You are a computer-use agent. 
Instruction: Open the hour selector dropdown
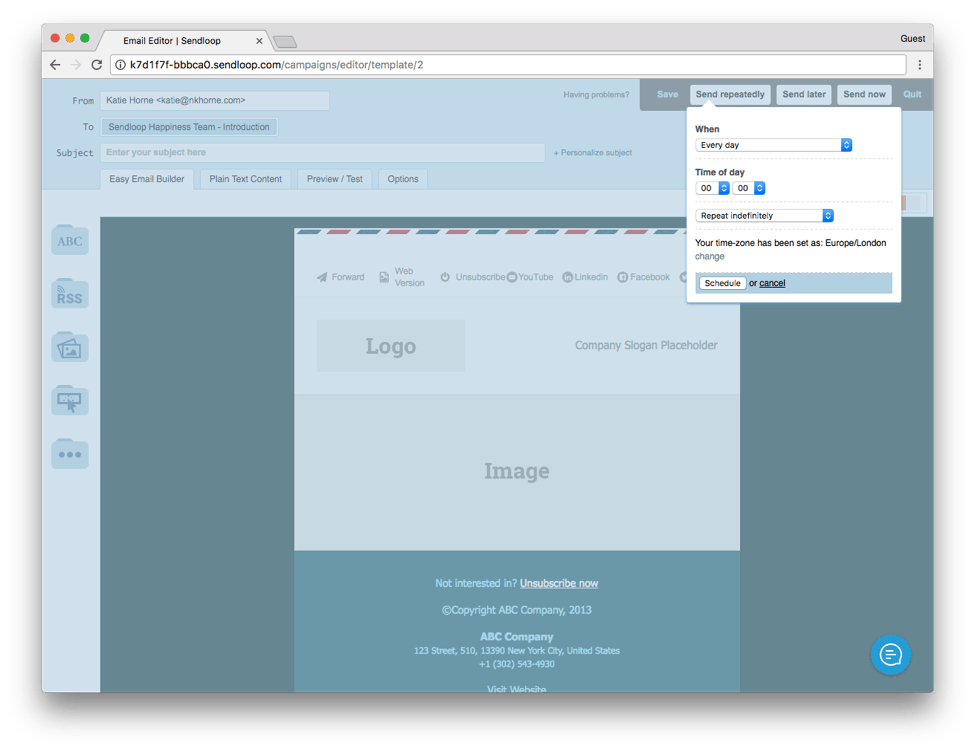pyautogui.click(x=713, y=188)
